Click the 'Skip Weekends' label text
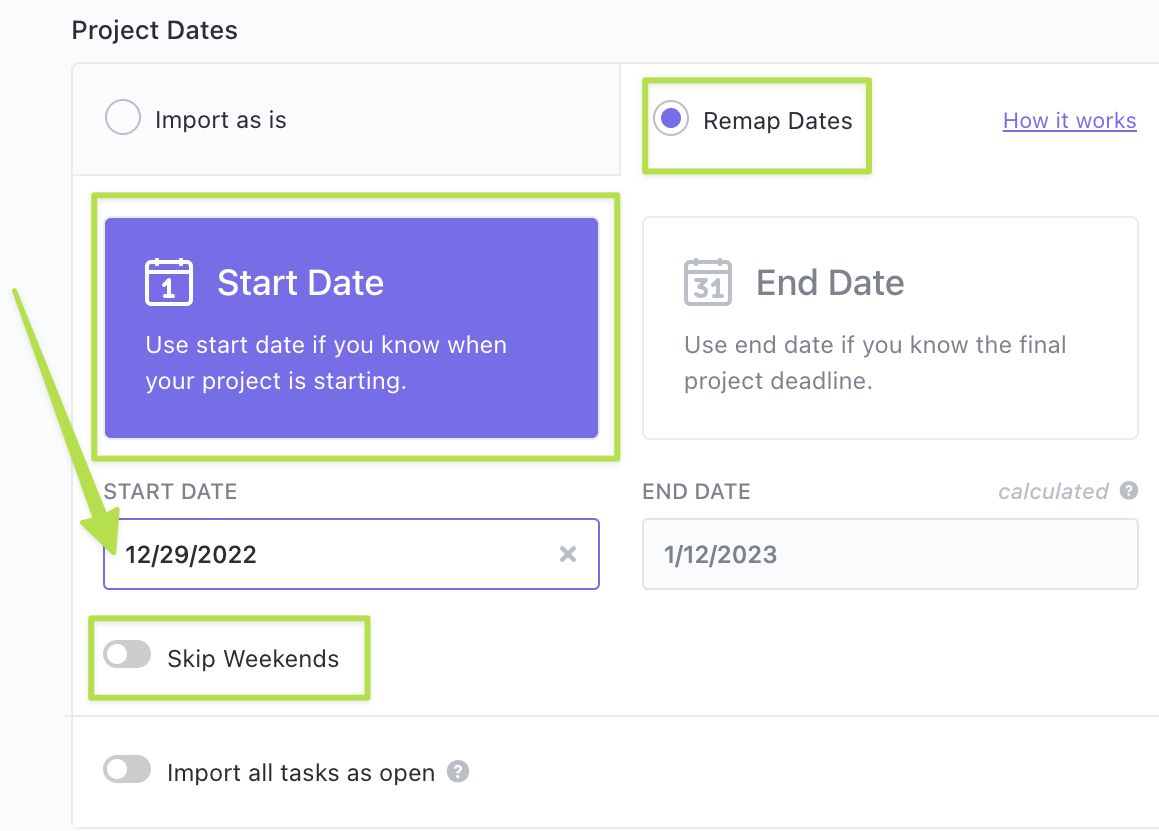Image resolution: width=1159 pixels, height=831 pixels. tap(253, 659)
